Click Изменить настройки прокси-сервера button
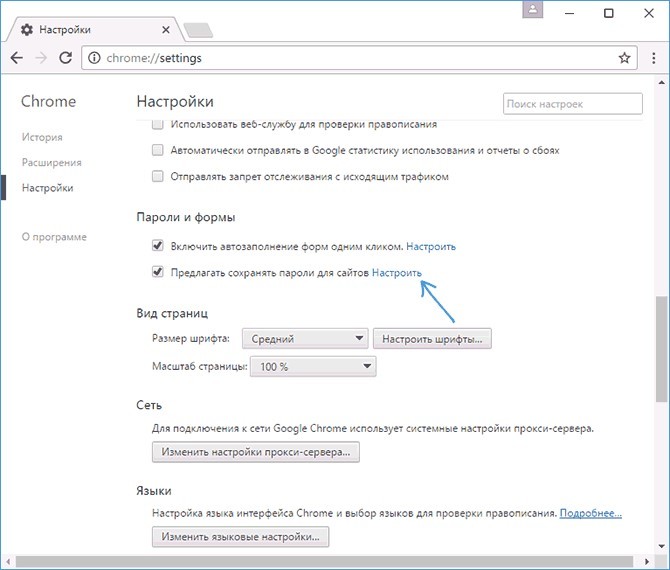670x570 pixels. (x=255, y=453)
